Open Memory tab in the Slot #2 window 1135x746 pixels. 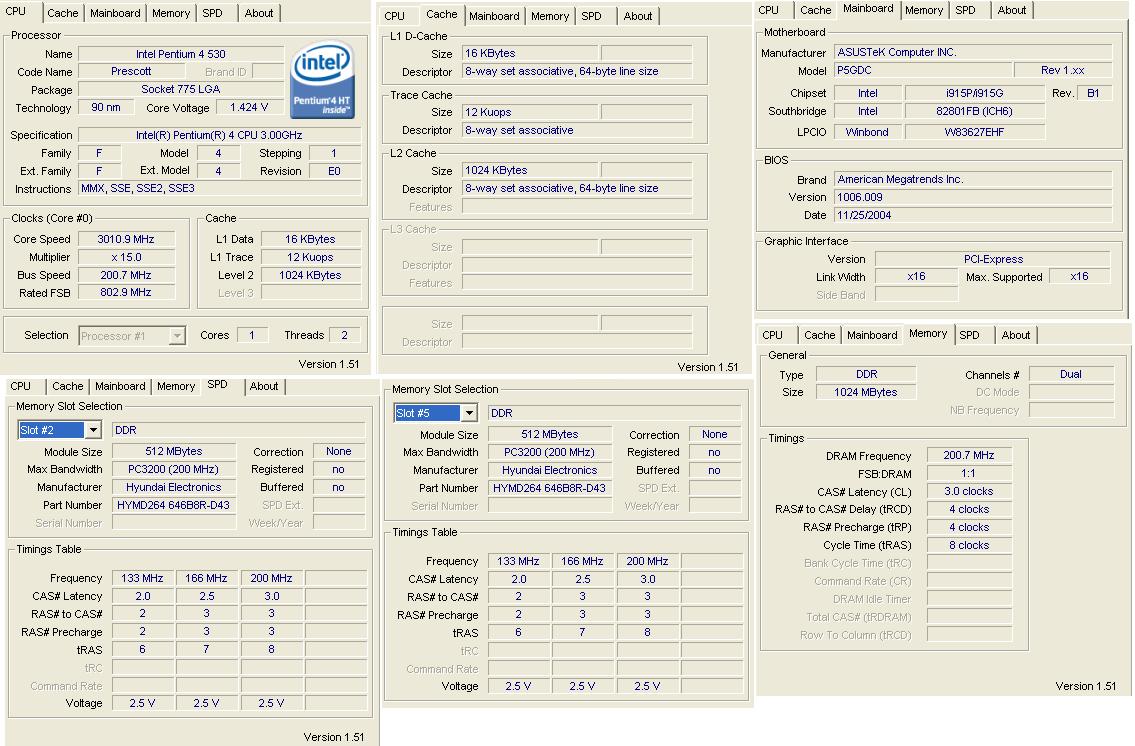(x=176, y=386)
